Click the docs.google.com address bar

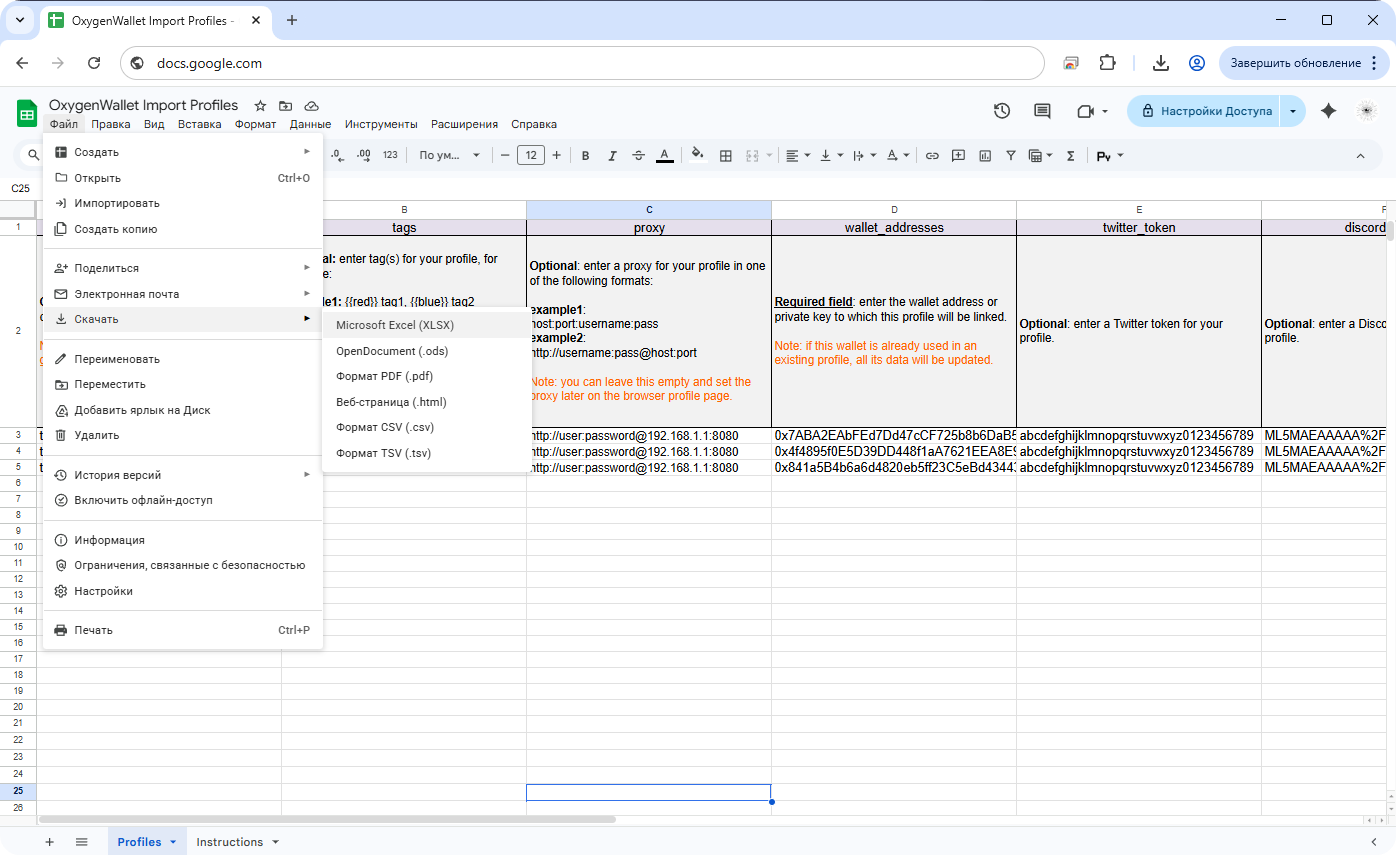coord(582,63)
